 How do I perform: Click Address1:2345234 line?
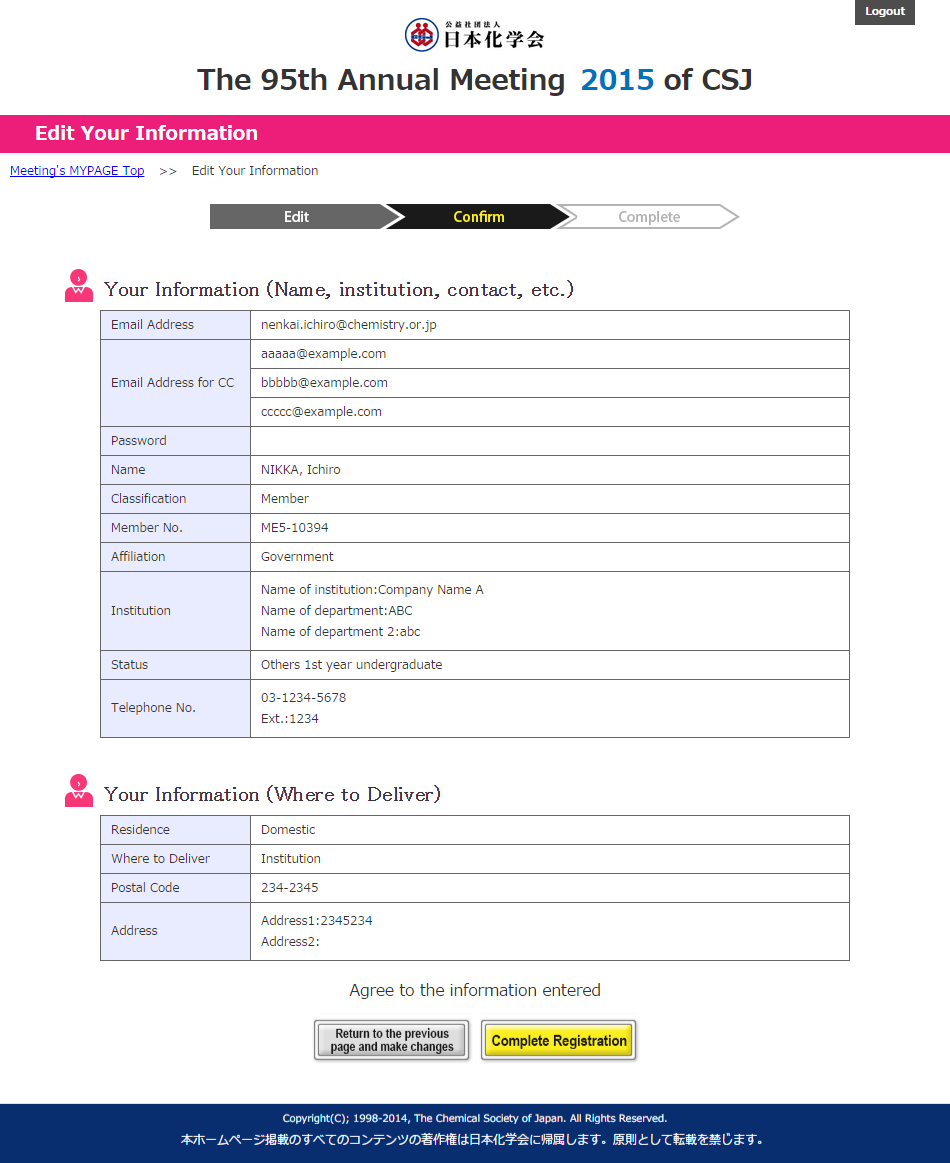317,920
